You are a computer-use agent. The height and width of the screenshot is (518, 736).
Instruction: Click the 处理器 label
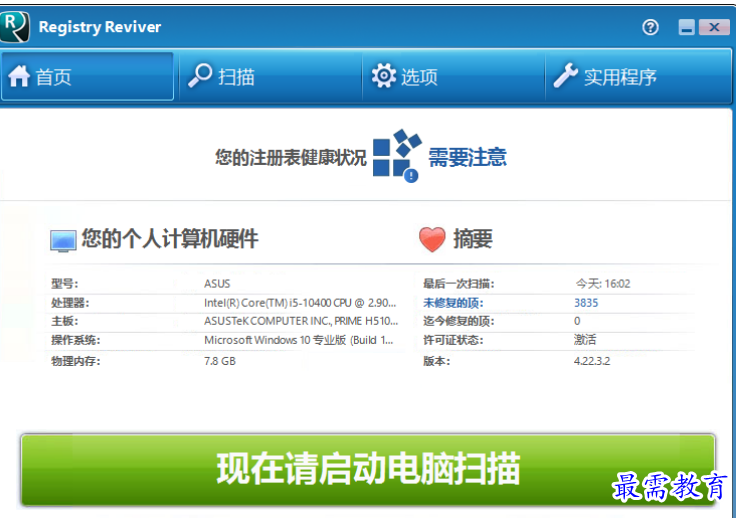click(x=70, y=303)
